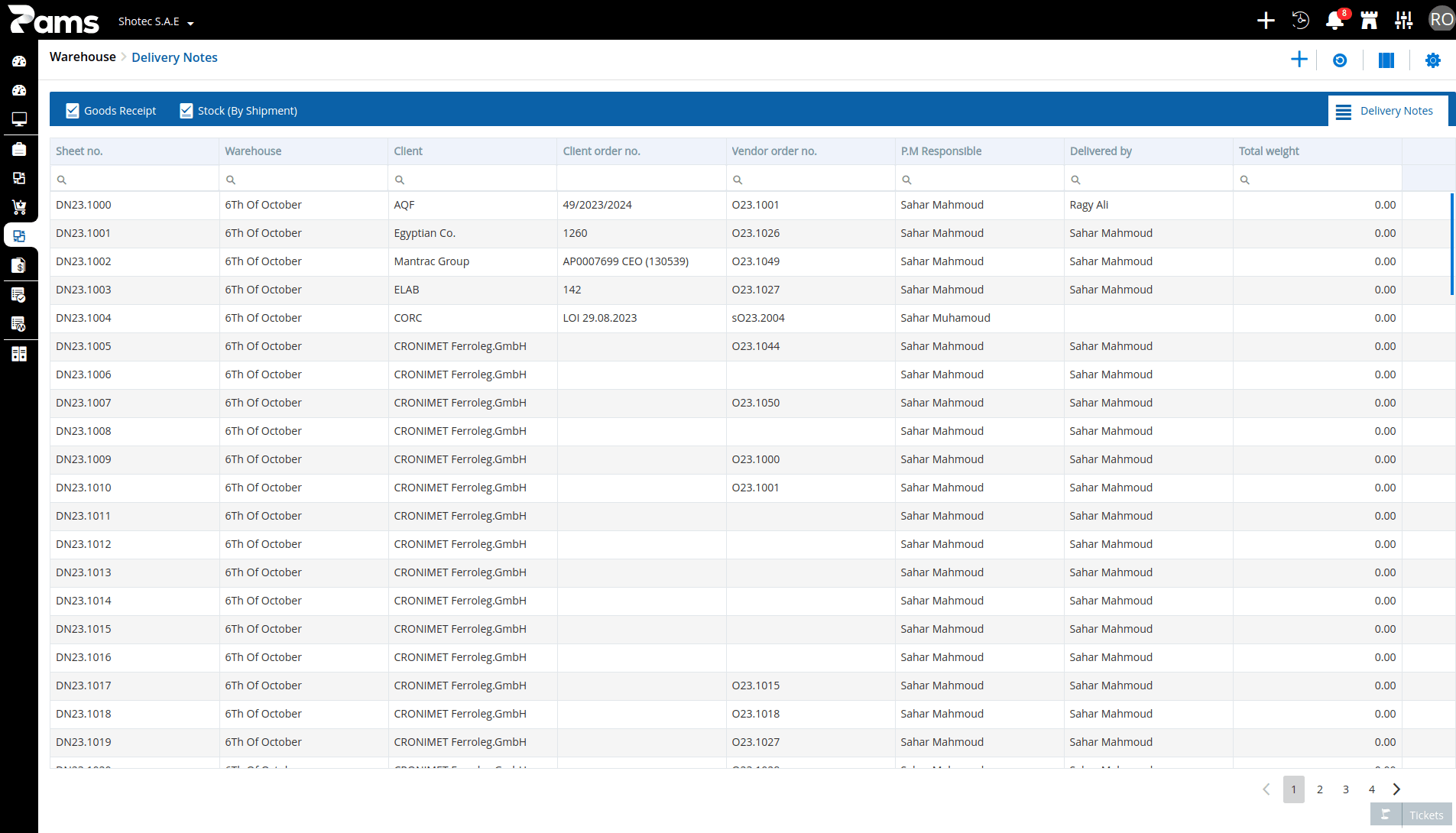The width and height of the screenshot is (1456, 833).
Task: Open the dollar document invoice icon in the sidebar
Action: pyautogui.click(x=19, y=265)
